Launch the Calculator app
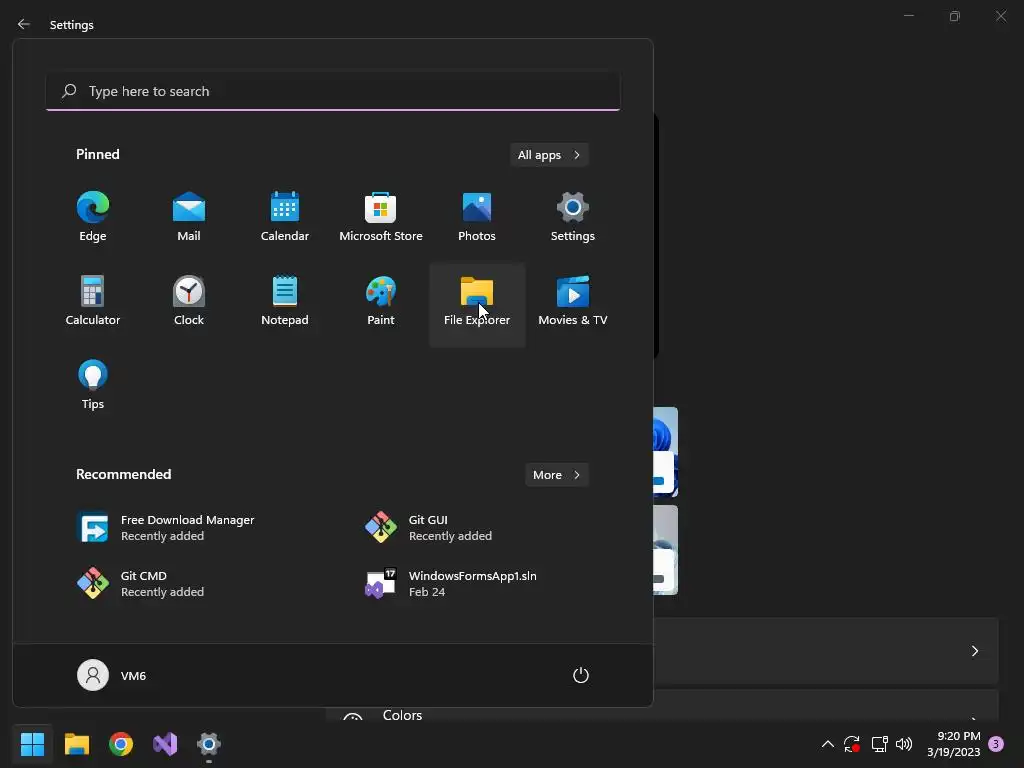1024x768 pixels. point(93,302)
